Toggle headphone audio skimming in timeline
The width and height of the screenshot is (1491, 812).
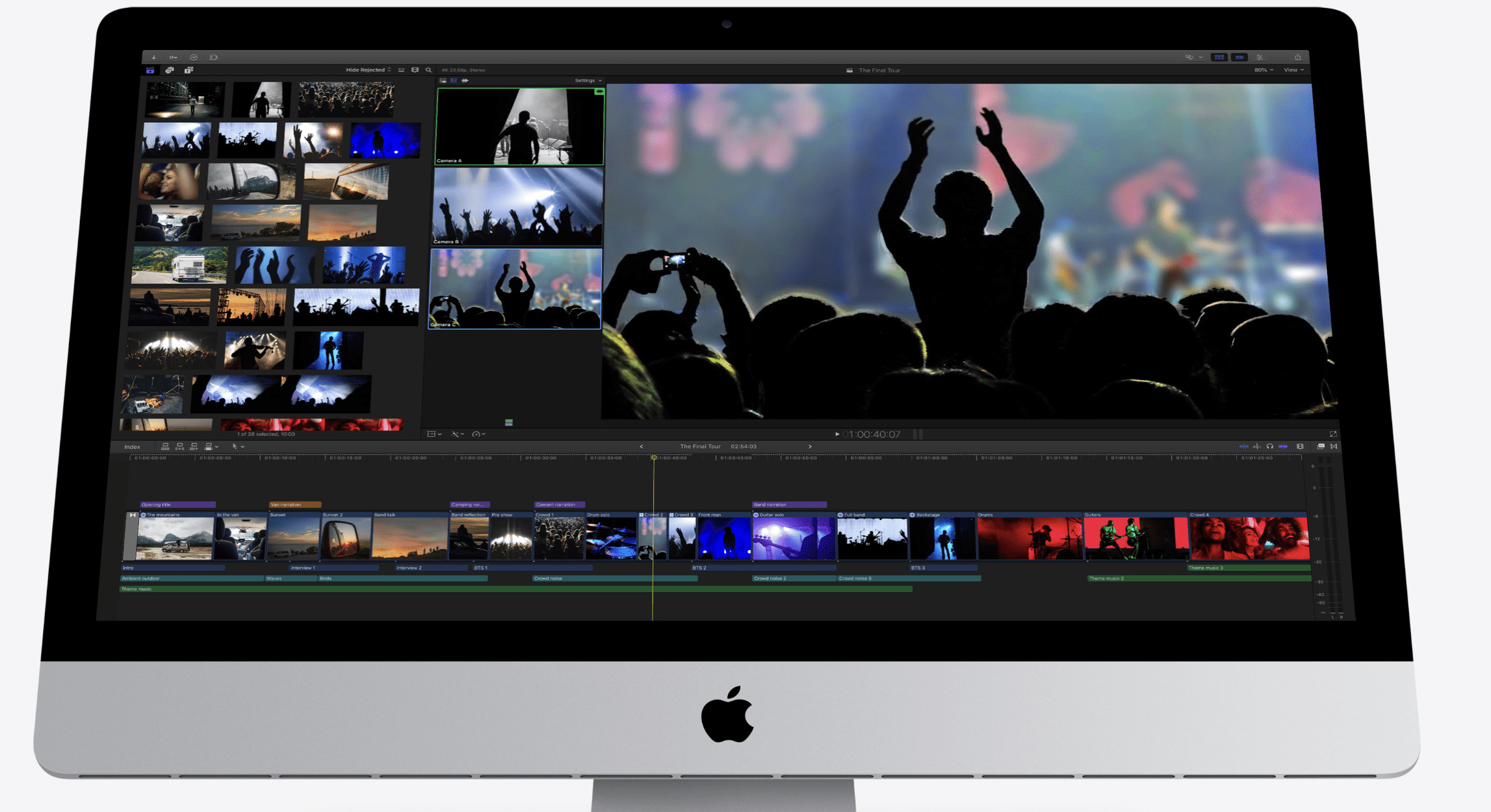click(1269, 446)
